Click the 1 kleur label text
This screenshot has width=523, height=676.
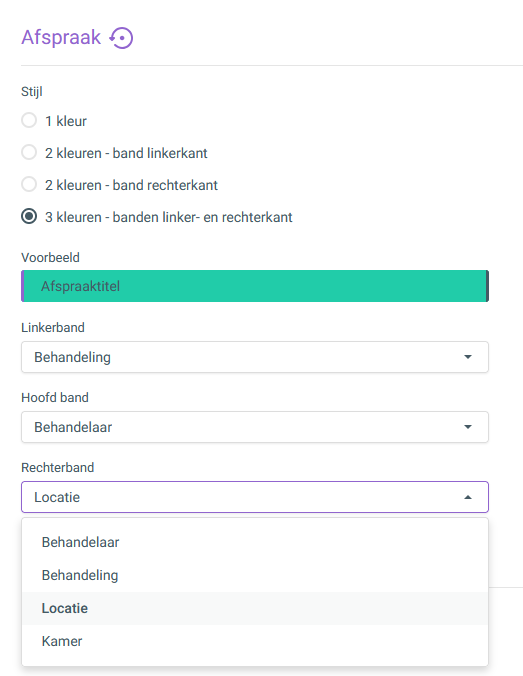[x=66, y=121]
